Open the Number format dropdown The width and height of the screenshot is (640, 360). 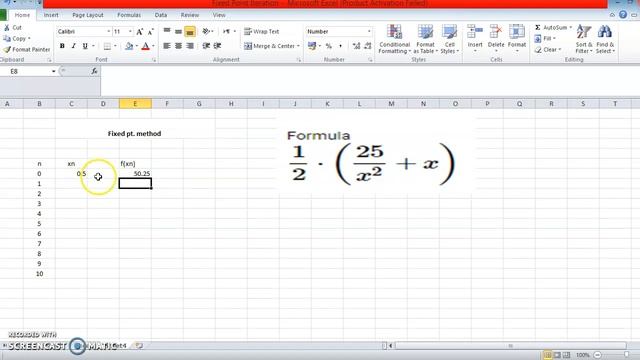tap(369, 31)
